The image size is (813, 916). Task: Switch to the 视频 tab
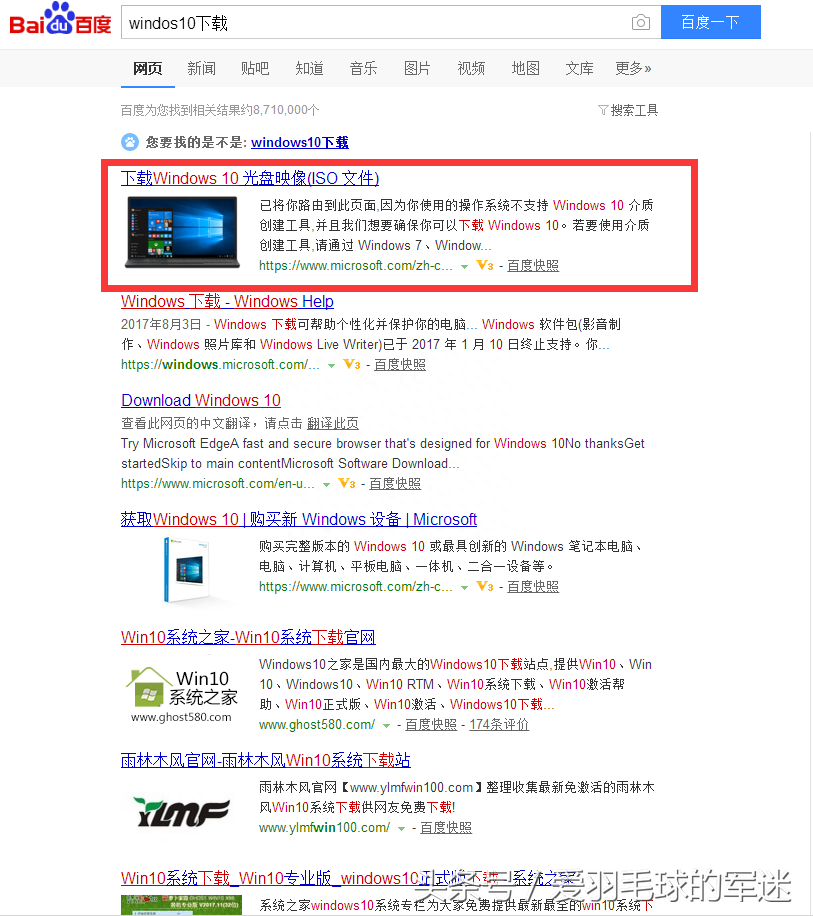(471, 68)
